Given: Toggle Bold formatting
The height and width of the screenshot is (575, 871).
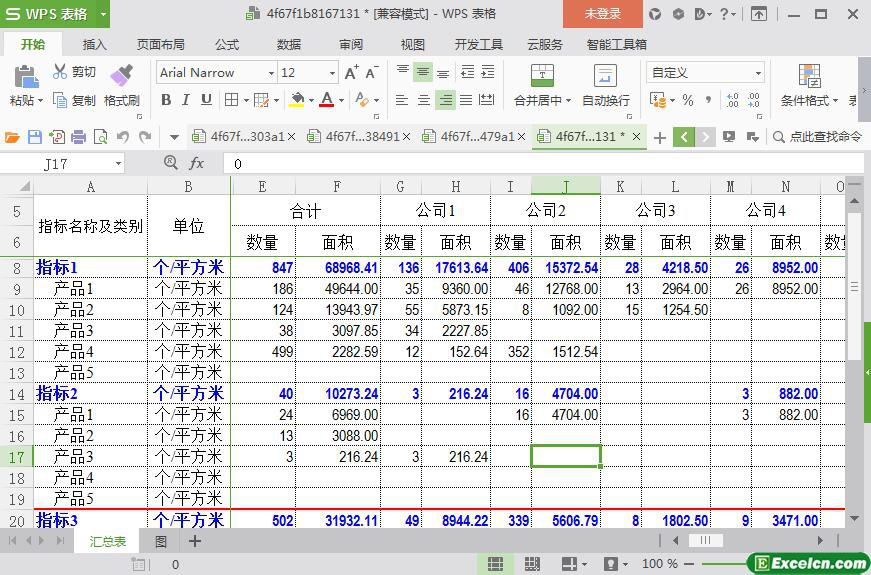Looking at the screenshot, I should (x=166, y=100).
